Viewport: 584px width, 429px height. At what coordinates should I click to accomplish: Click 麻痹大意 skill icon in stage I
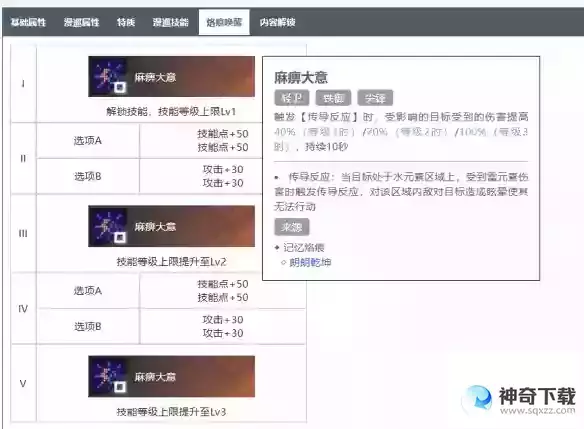click(x=108, y=77)
